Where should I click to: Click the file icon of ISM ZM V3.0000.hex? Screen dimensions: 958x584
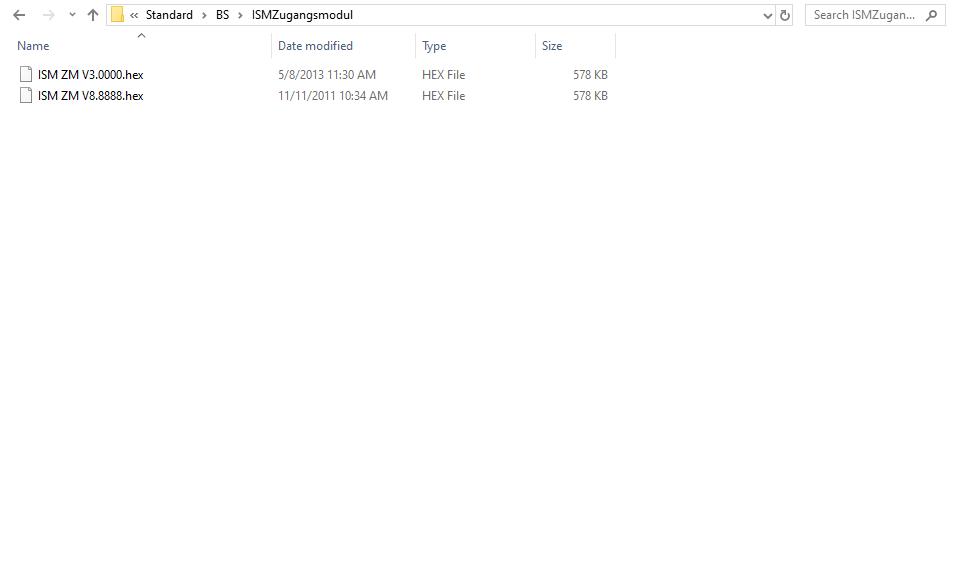pos(26,74)
